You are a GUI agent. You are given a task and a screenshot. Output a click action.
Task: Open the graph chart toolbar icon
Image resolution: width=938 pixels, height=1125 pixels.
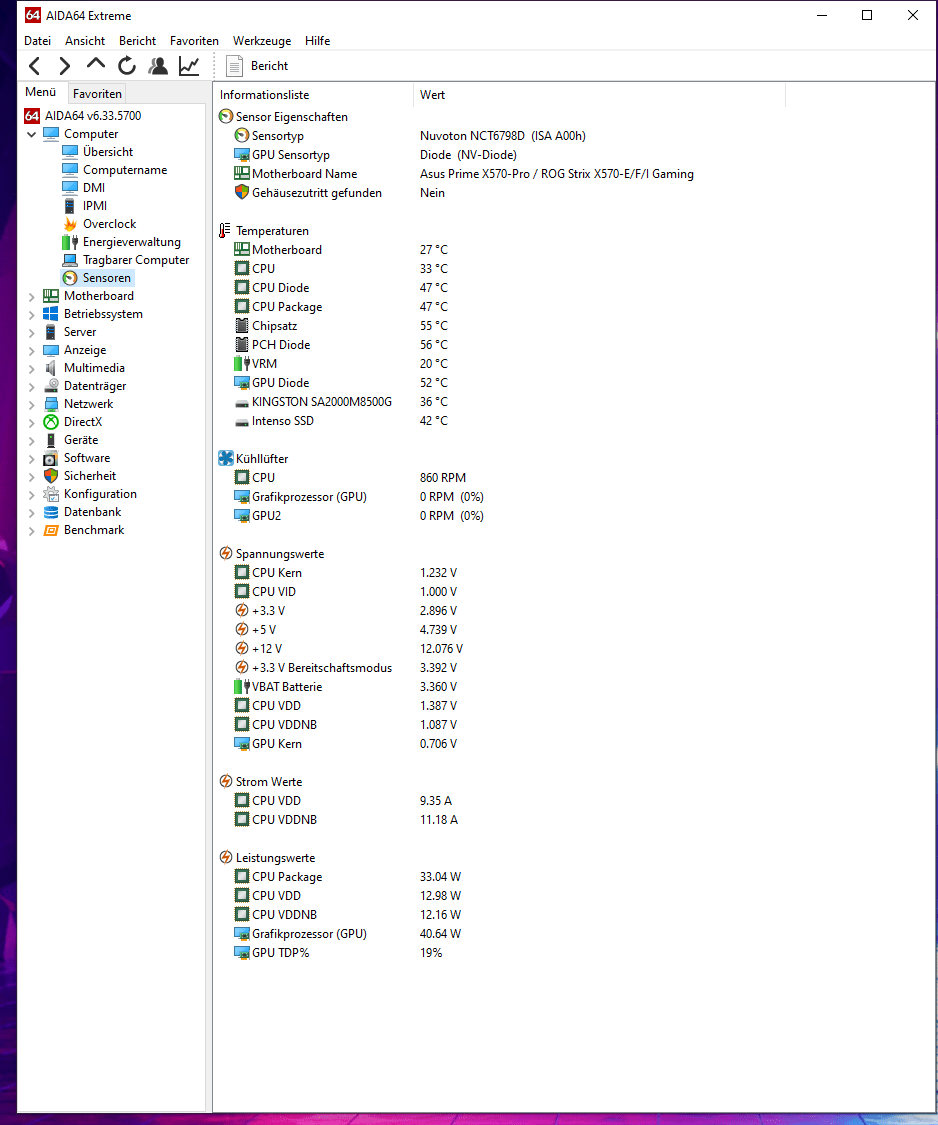click(x=189, y=66)
